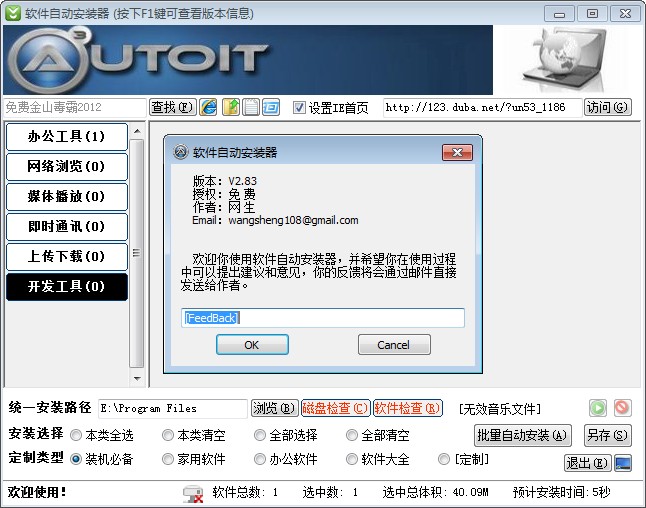The image size is (646, 508).
Task: Click Cancel in the about dialog
Action: pyautogui.click(x=394, y=344)
